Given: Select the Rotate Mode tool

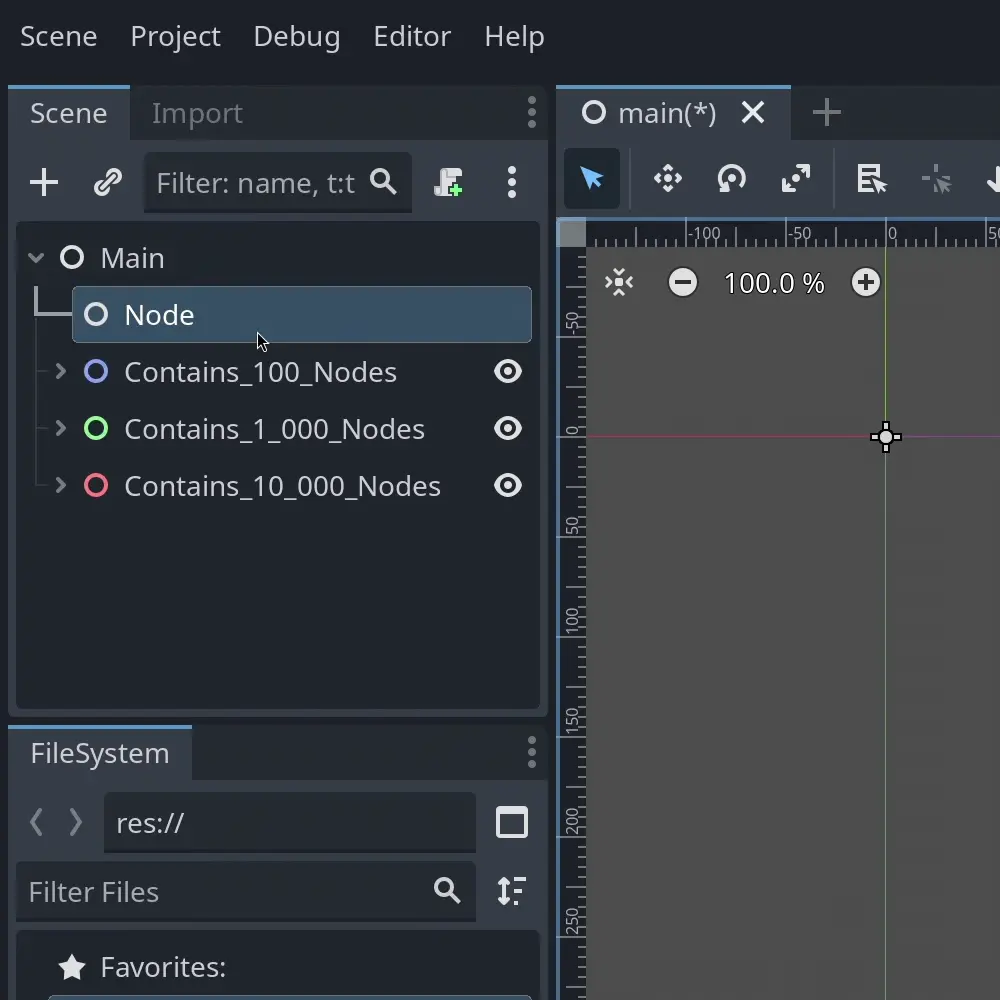Looking at the screenshot, I should (x=731, y=179).
